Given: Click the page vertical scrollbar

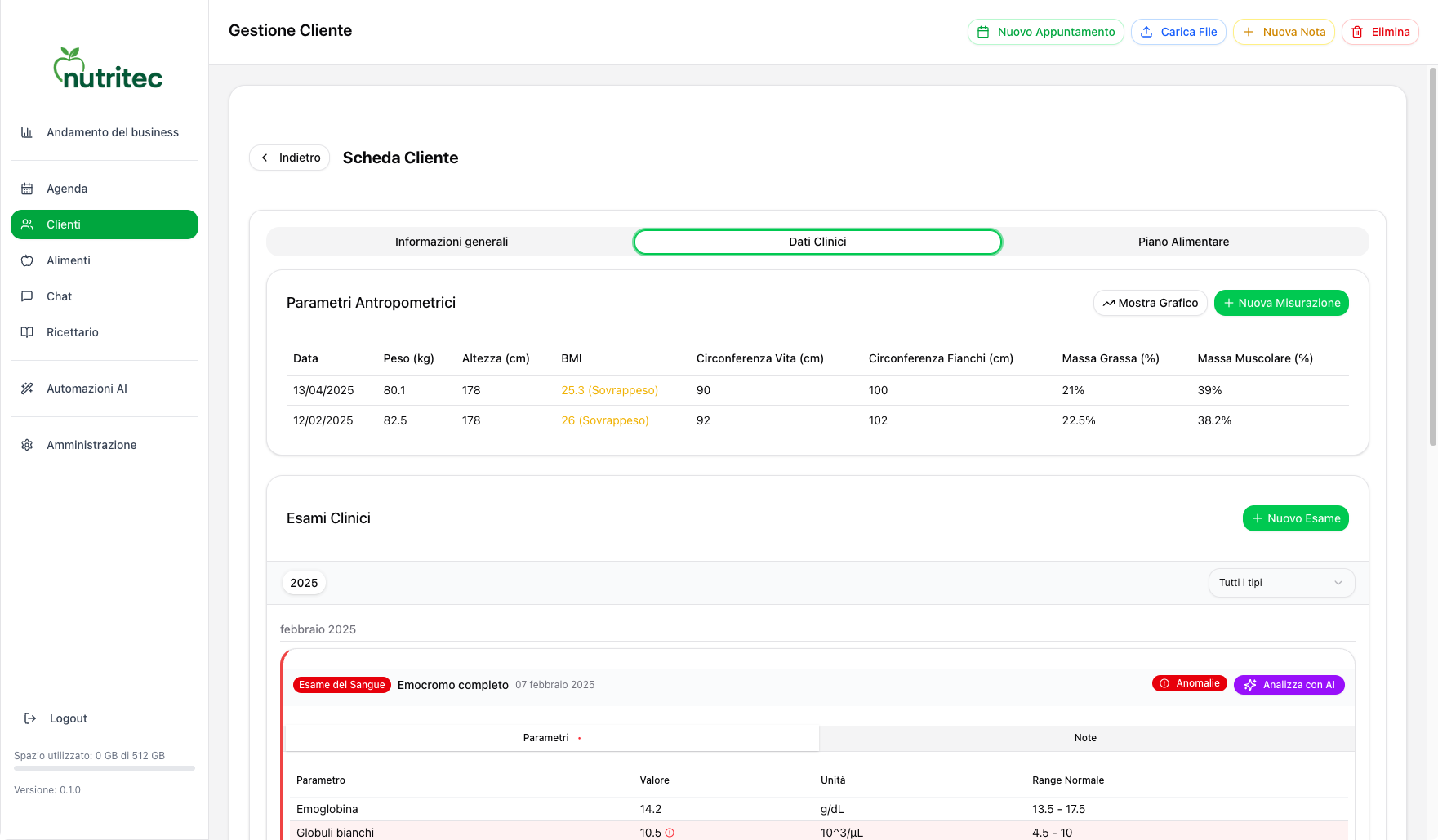Looking at the screenshot, I should pos(1432,257).
